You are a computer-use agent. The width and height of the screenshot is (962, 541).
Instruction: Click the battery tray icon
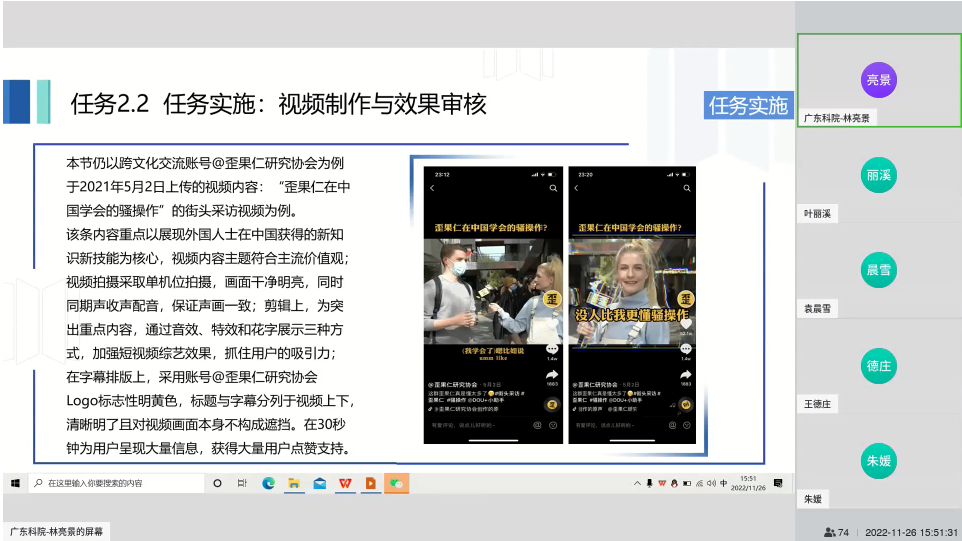point(687,483)
